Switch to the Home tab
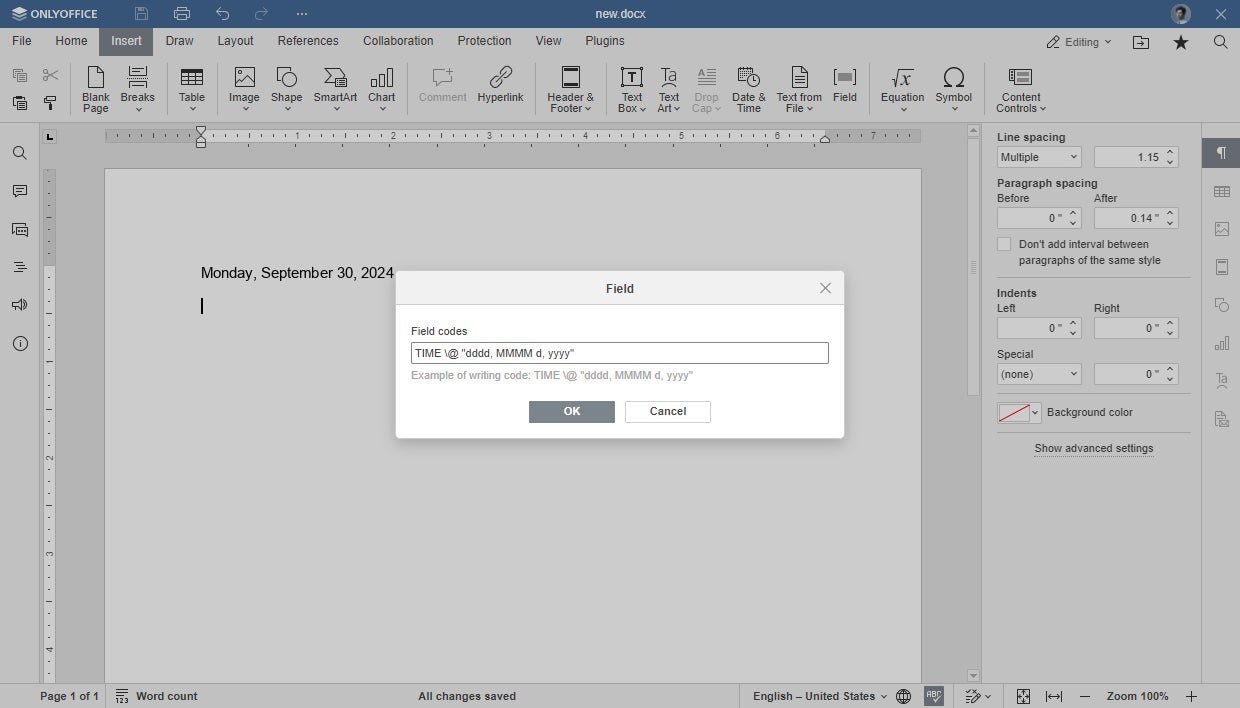1240x708 pixels. click(71, 41)
